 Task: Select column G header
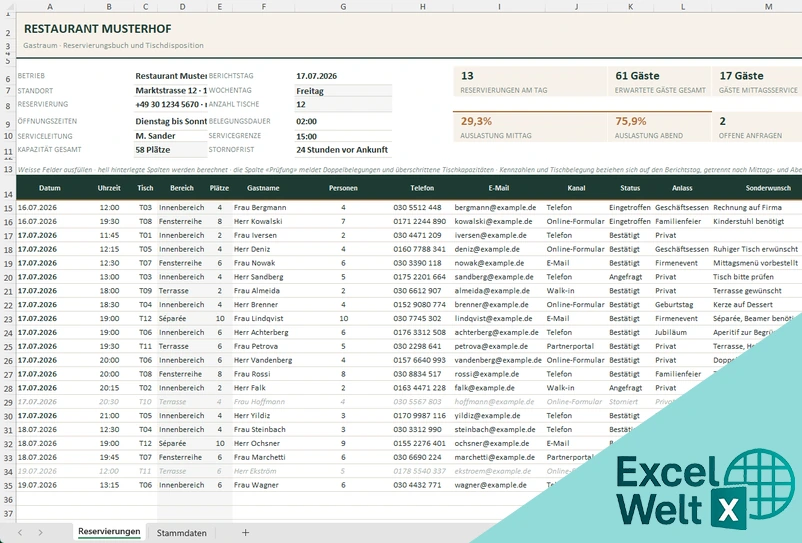click(x=343, y=7)
